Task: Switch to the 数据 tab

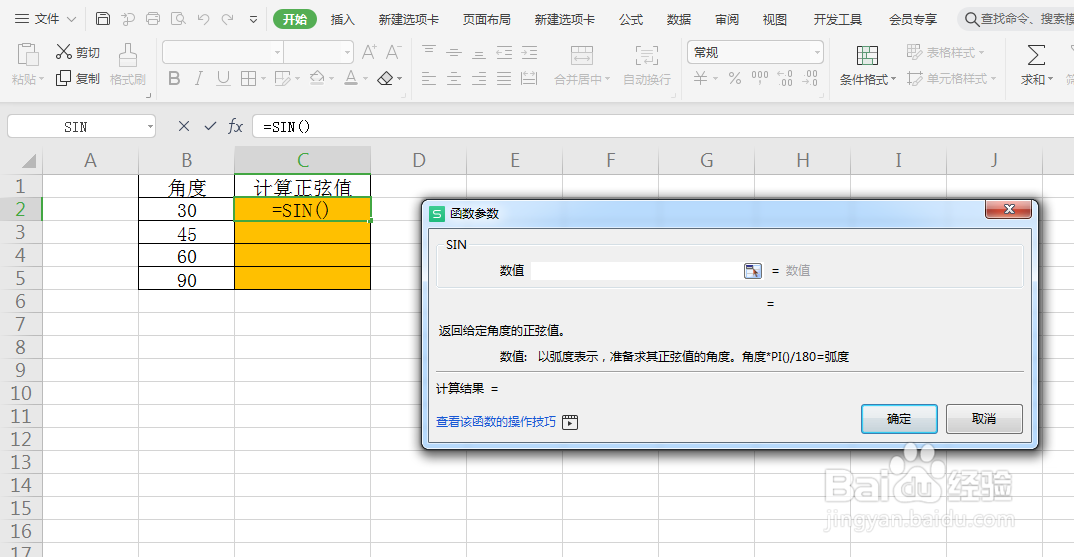Action: (x=679, y=19)
